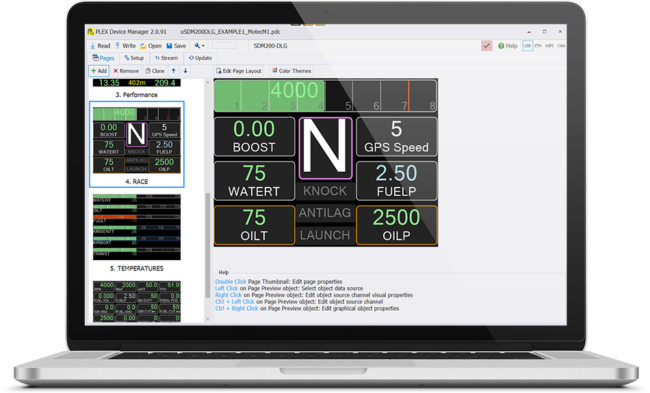Toggle the ETH connection mode
This screenshot has height=393, width=650.
click(x=538, y=46)
